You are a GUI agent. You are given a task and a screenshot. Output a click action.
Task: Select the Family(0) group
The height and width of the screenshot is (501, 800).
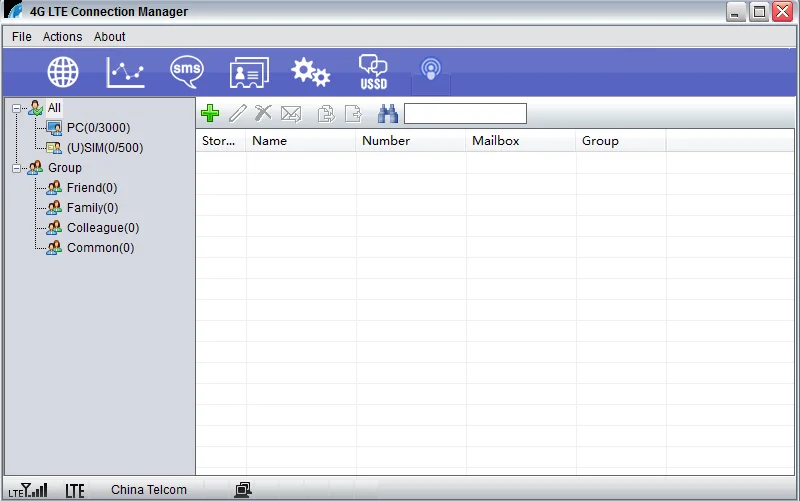tap(91, 208)
